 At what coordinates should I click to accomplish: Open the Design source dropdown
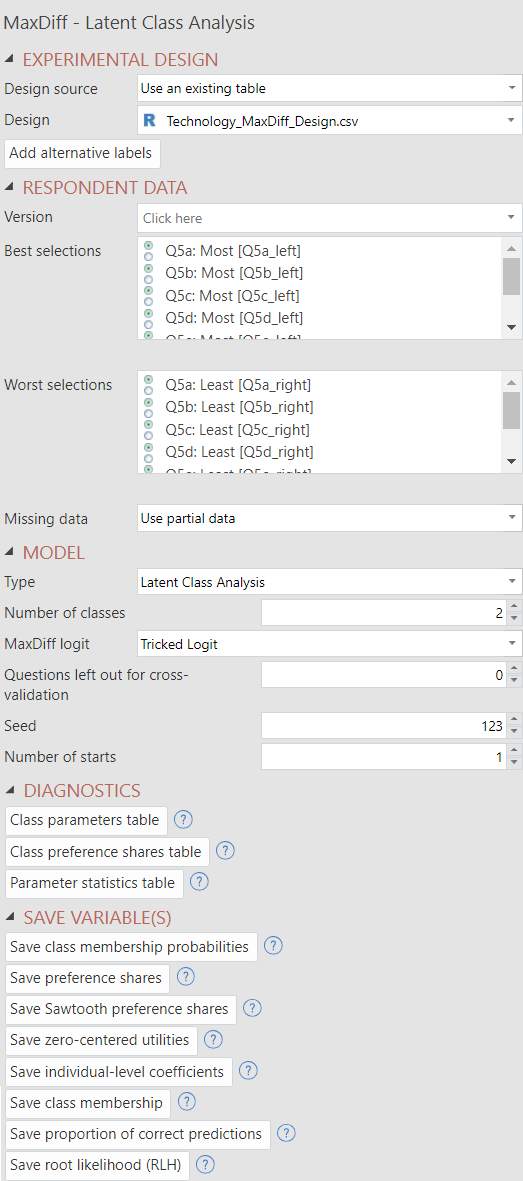coord(330,88)
